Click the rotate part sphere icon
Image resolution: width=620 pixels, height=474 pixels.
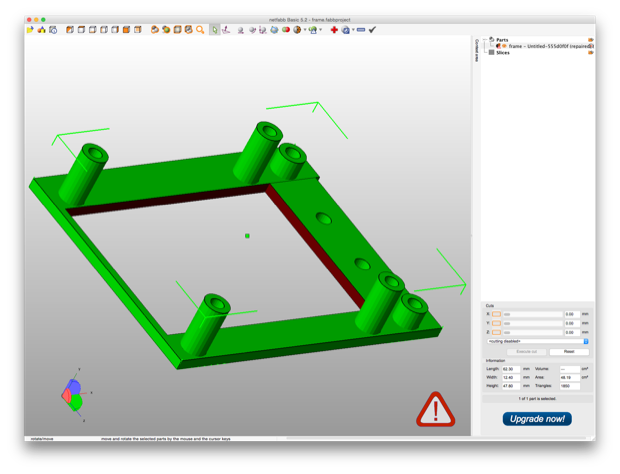pyautogui.click(x=252, y=30)
